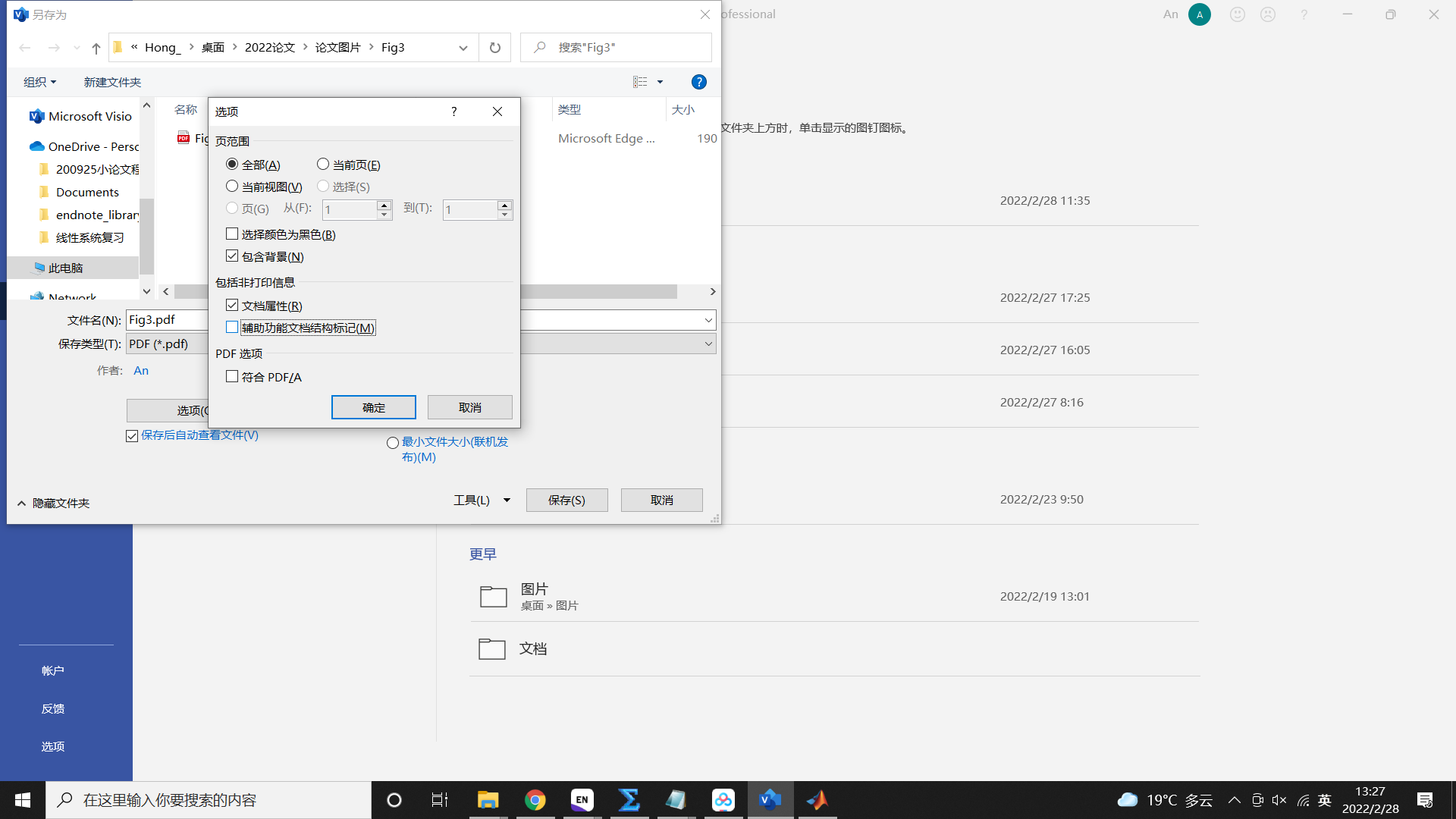The height and width of the screenshot is (819, 1456).
Task: Open Save As dialog help icon
Action: click(699, 82)
